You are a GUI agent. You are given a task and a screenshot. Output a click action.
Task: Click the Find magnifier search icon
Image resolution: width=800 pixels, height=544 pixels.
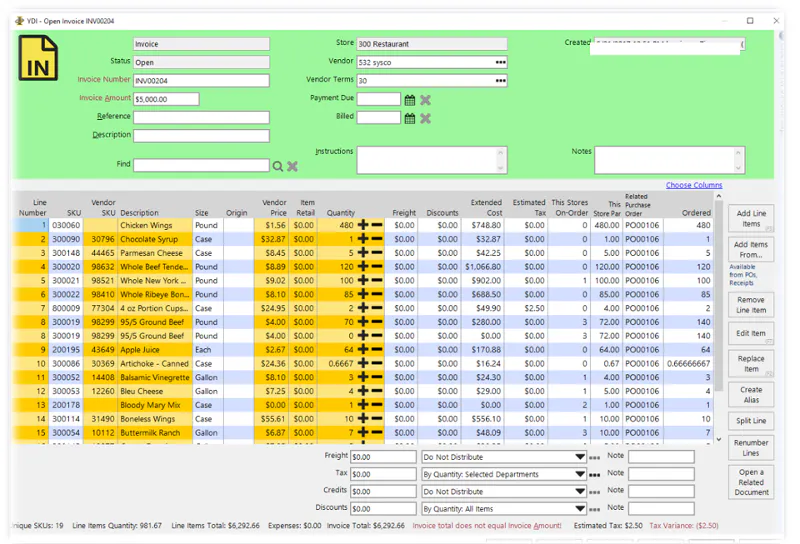[x=278, y=166]
